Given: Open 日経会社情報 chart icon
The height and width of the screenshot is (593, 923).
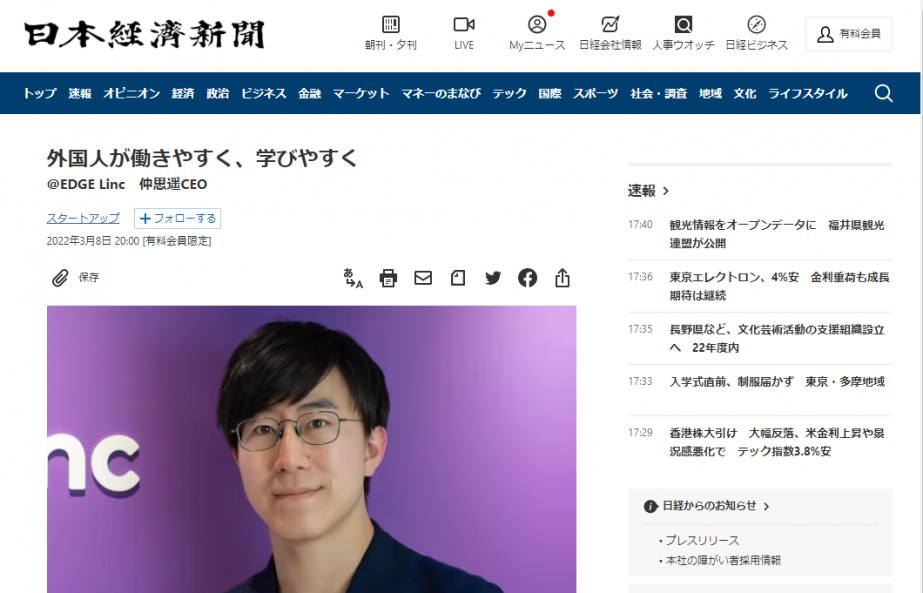Looking at the screenshot, I should coord(610,24).
